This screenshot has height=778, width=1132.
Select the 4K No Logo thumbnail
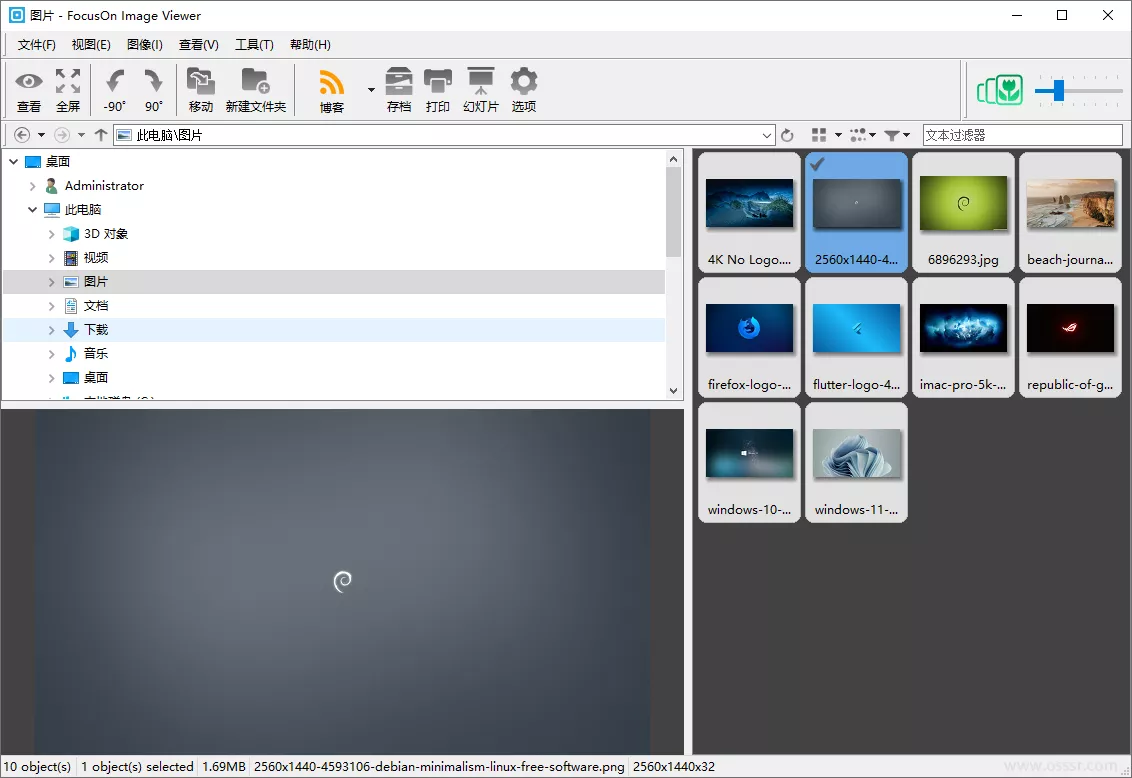[x=749, y=212]
